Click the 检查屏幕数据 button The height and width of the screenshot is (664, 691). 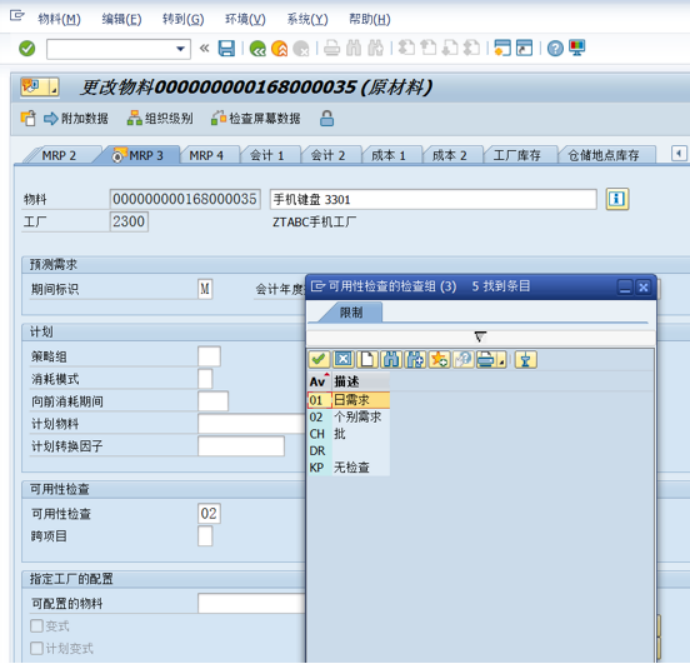coord(256,119)
